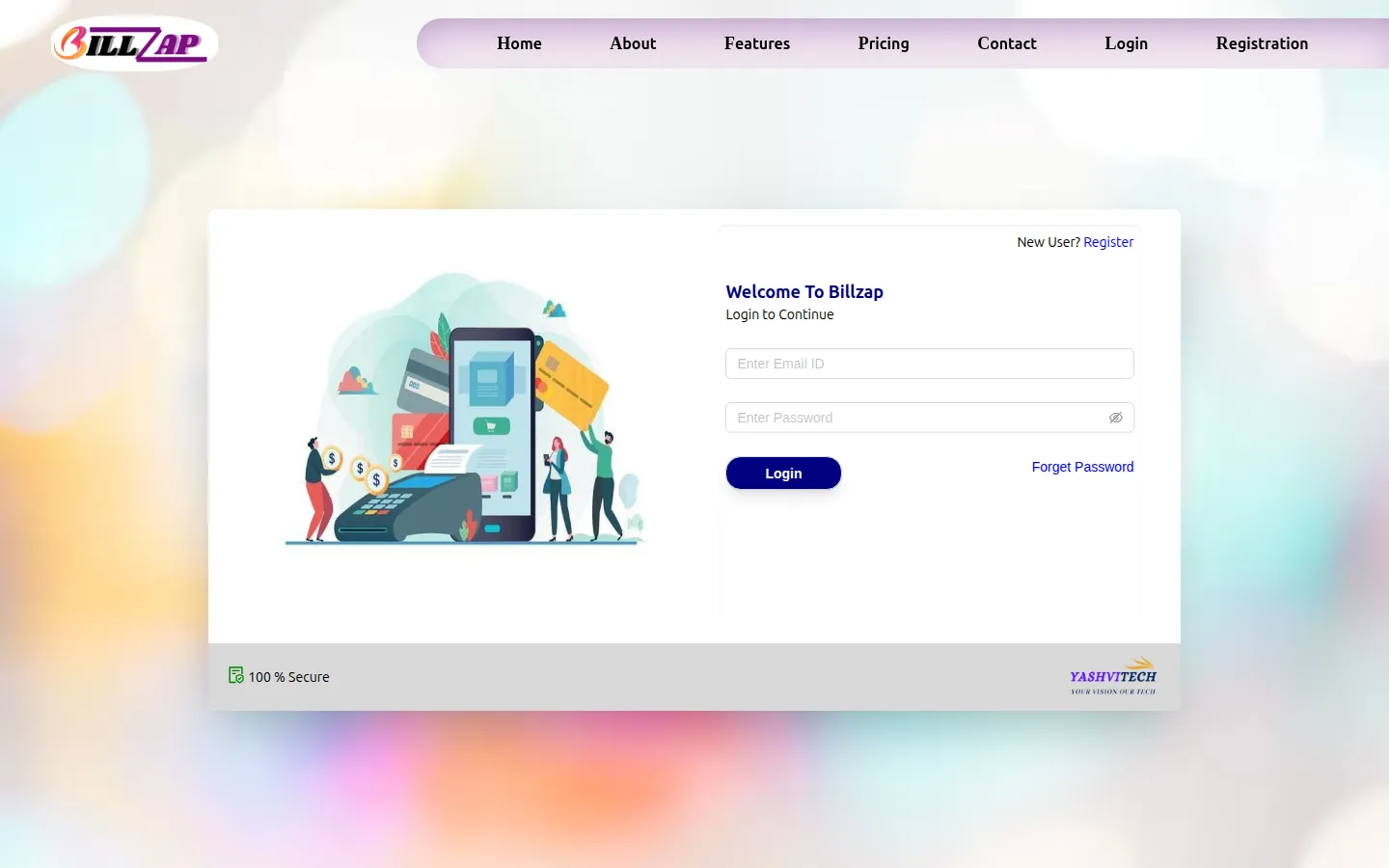The width and height of the screenshot is (1389, 868).
Task: Follow the Register link for new users
Action: [x=1108, y=242]
